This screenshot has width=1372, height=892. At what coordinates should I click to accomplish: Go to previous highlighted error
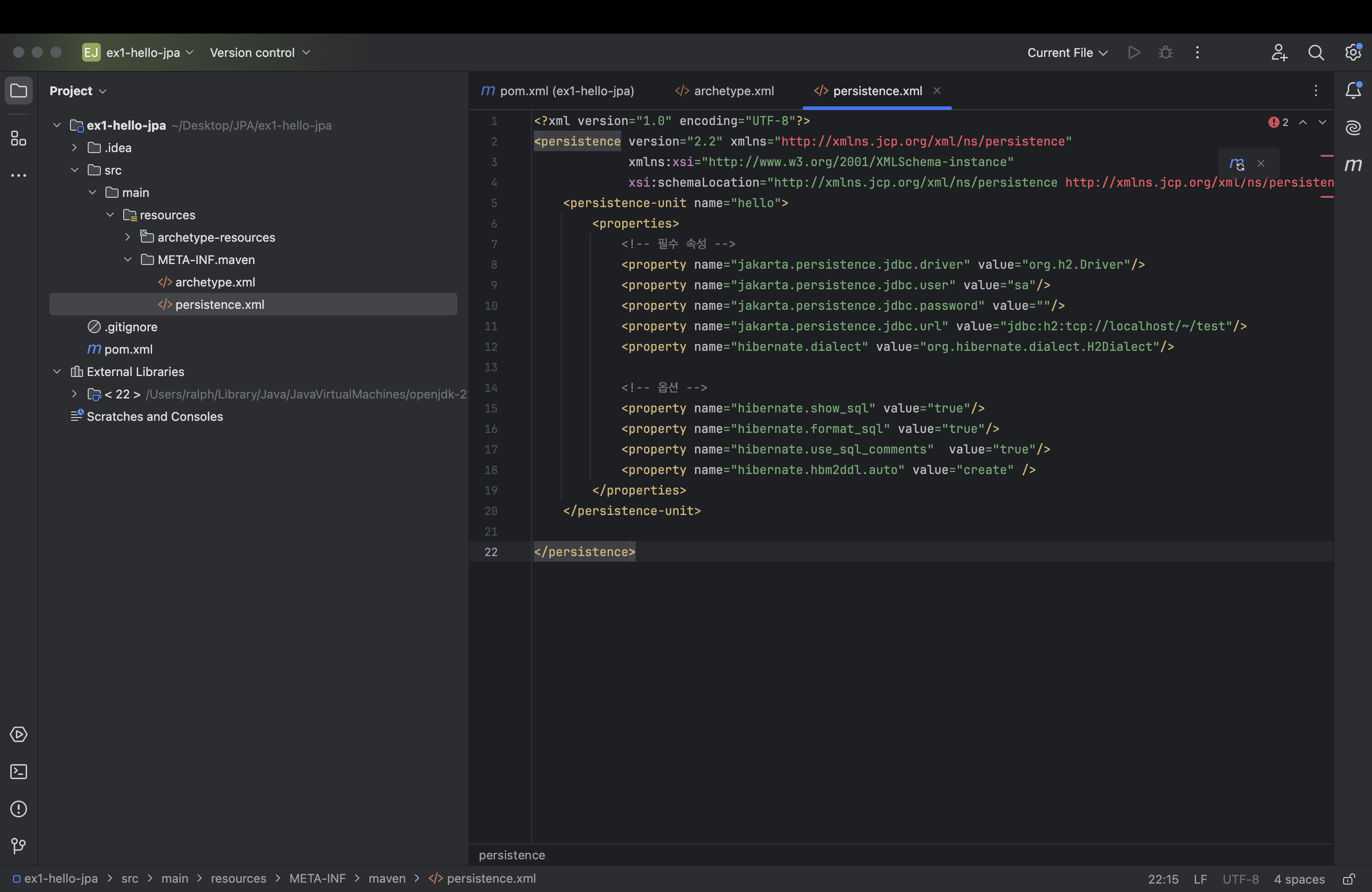click(x=1303, y=122)
